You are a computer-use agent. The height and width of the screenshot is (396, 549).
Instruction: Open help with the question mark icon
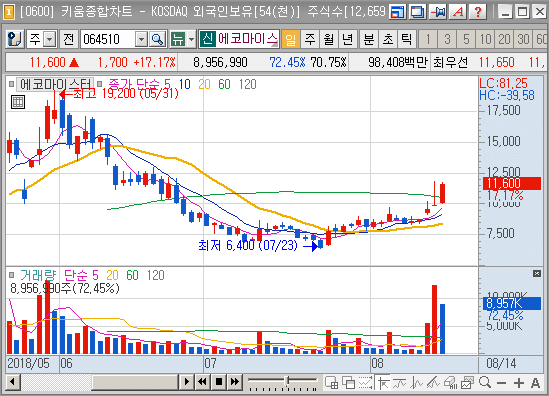point(478,12)
